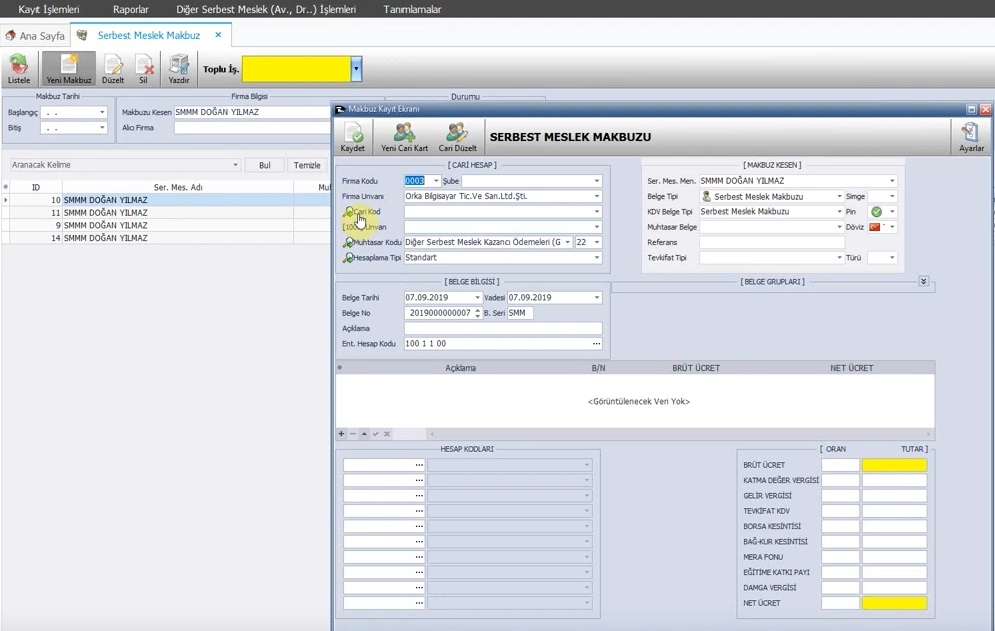The width and height of the screenshot is (995, 631).
Task: Open the Toplu İş. yellow dropdown
Action: tap(356, 69)
